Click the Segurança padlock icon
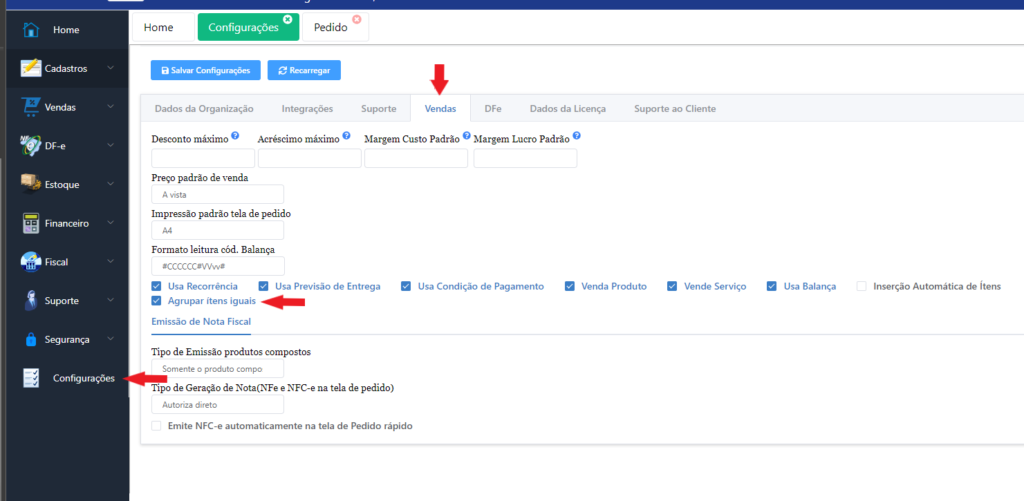1024x501 pixels. 31,339
